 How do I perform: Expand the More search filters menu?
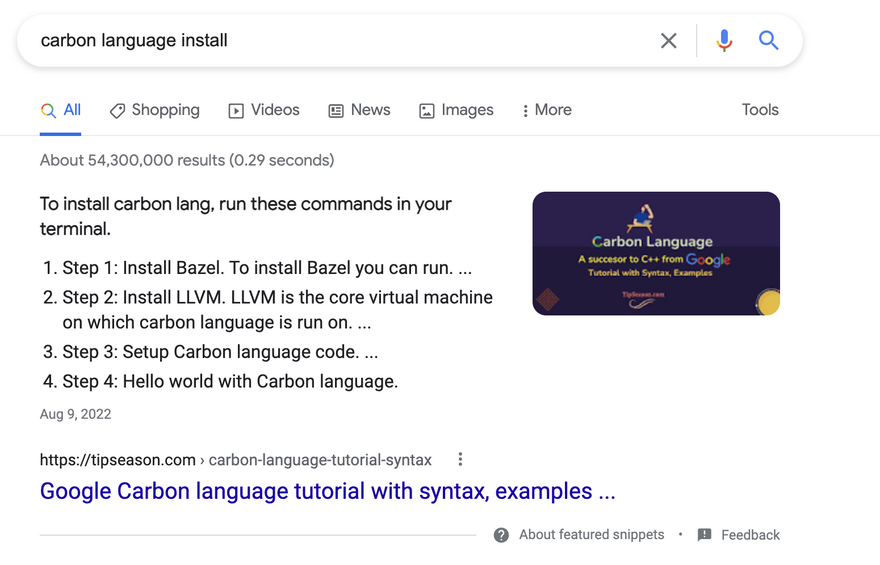[x=546, y=110]
